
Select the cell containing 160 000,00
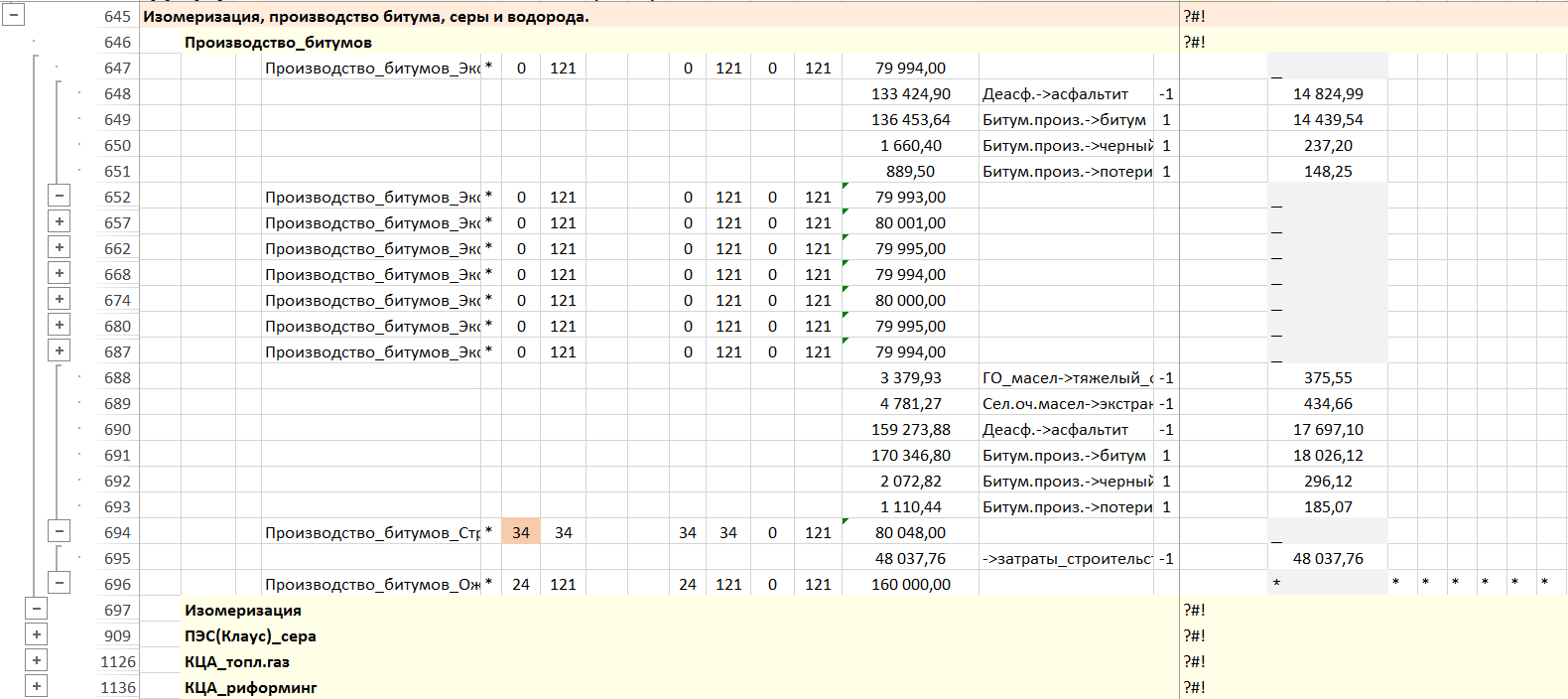point(910,584)
